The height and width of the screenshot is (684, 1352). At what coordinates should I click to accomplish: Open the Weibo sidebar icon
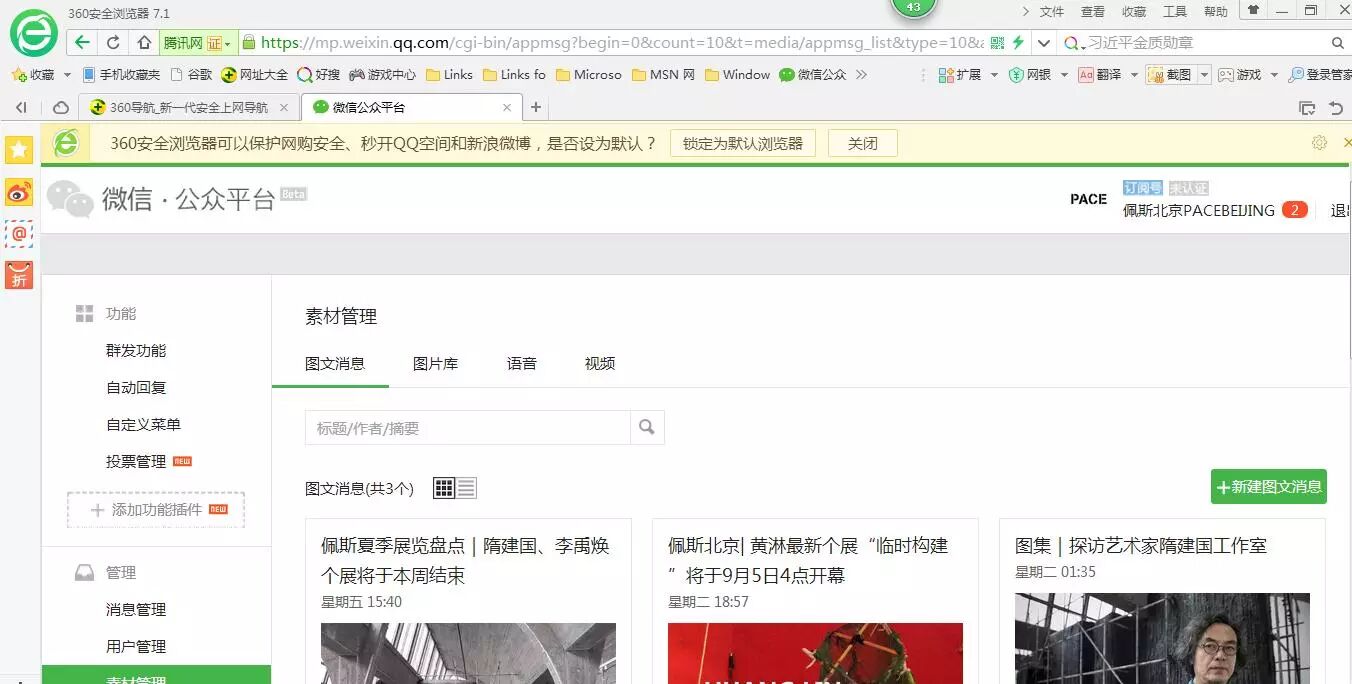point(19,192)
